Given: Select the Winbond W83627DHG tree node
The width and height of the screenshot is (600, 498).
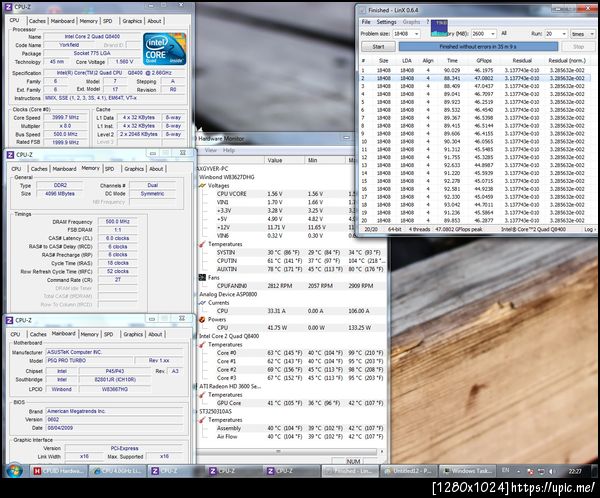Looking at the screenshot, I should [x=227, y=177].
